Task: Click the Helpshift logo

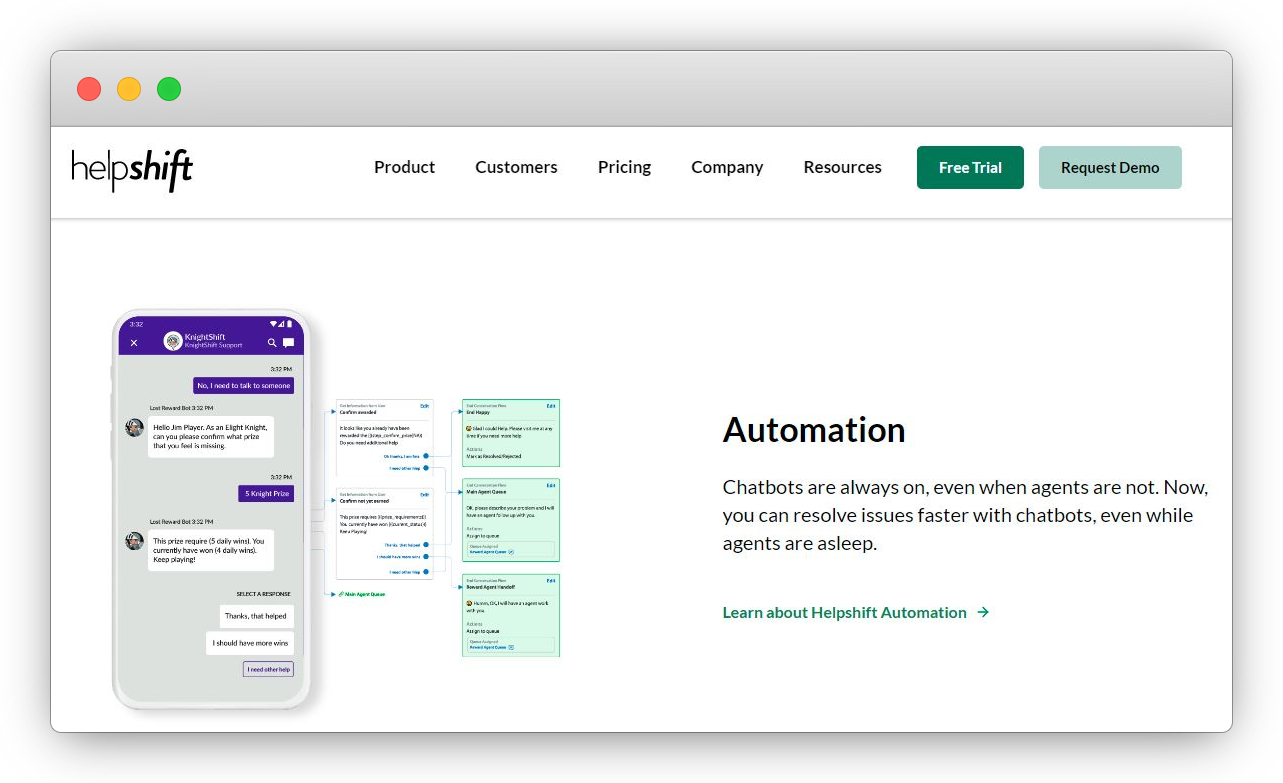Action: click(132, 169)
